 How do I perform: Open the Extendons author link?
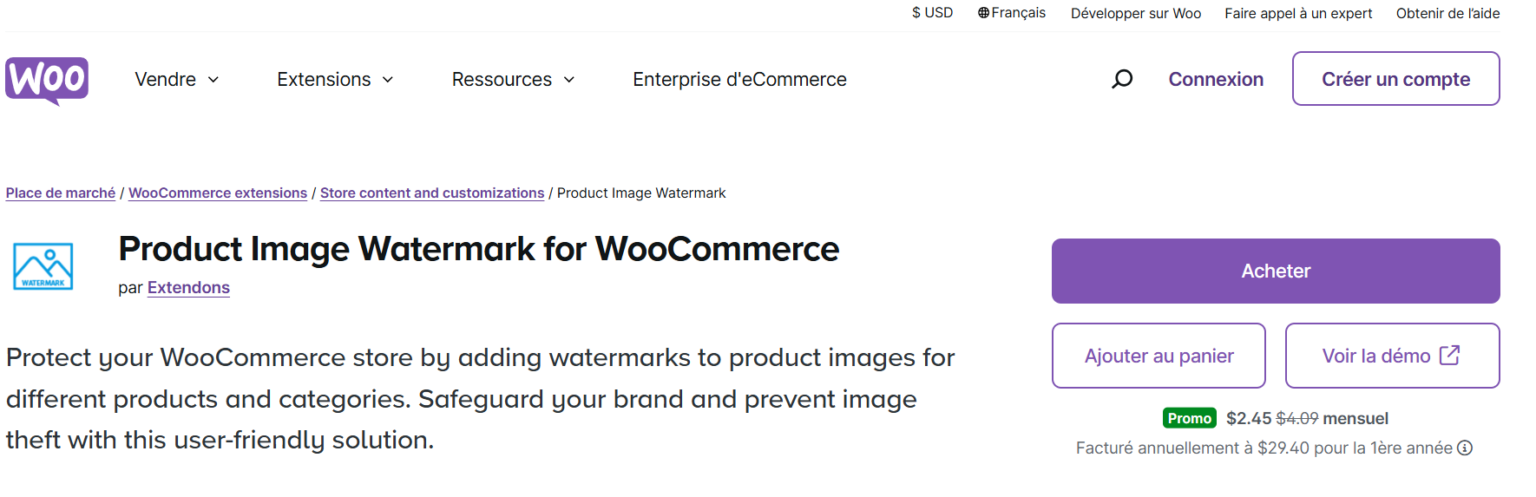pyautogui.click(x=188, y=288)
